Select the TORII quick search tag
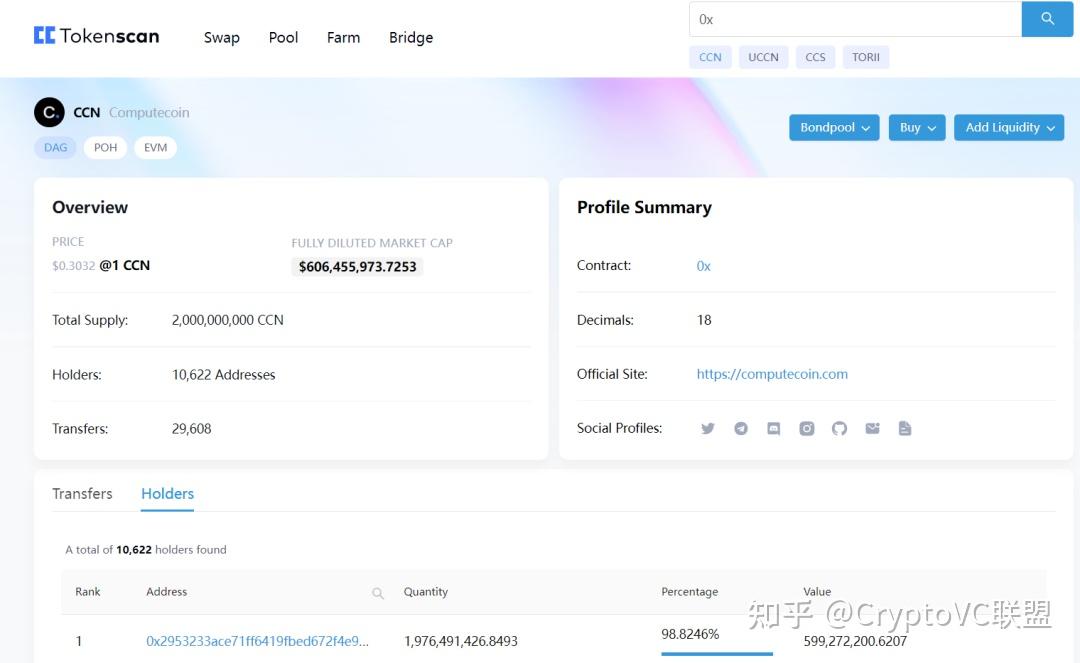1080x663 pixels. click(866, 57)
